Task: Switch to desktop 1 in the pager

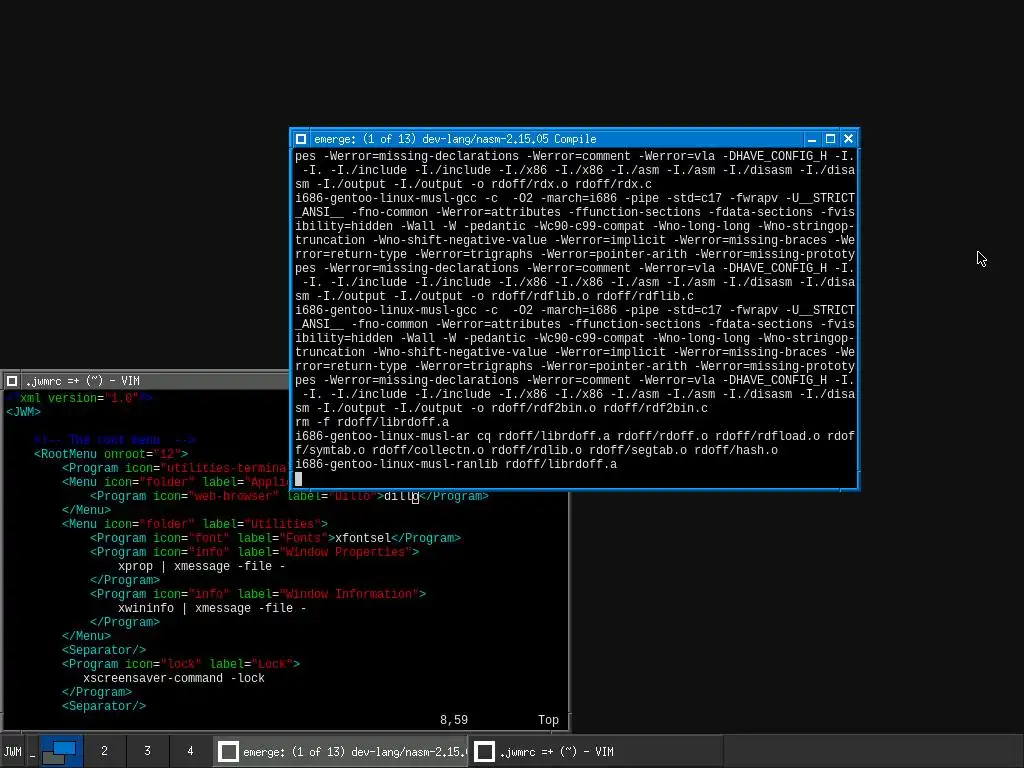Action: tap(61, 752)
